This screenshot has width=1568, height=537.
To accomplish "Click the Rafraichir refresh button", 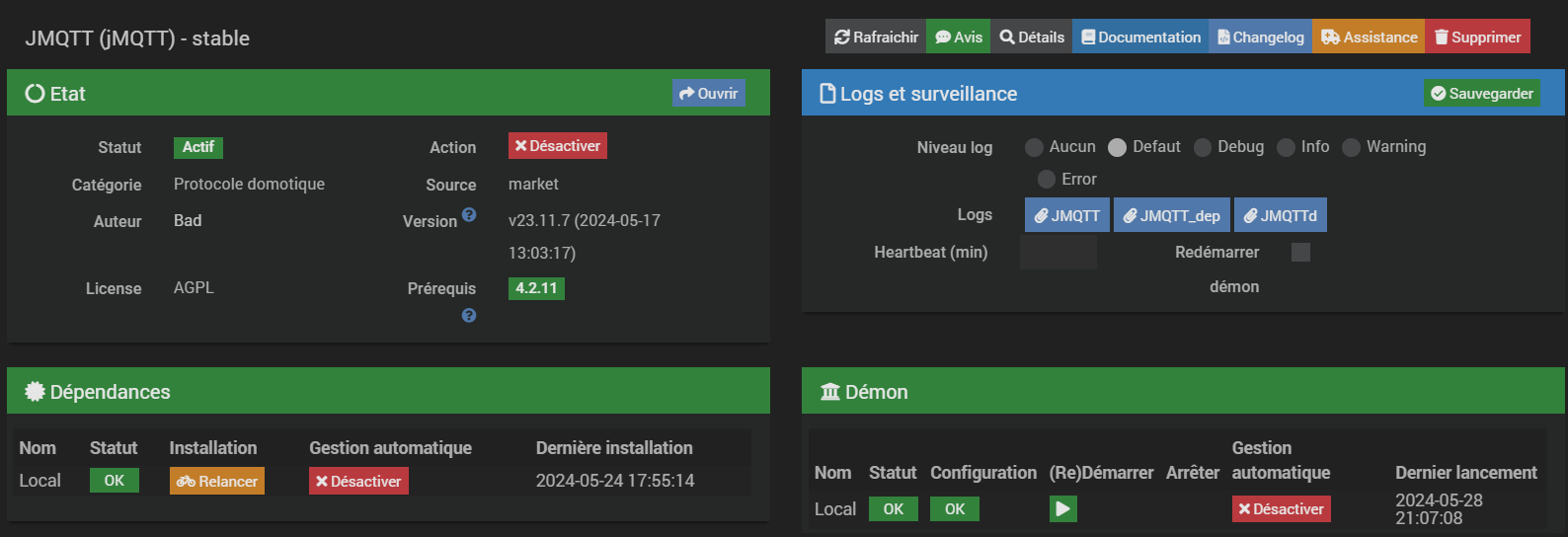I will pyautogui.click(x=876, y=37).
